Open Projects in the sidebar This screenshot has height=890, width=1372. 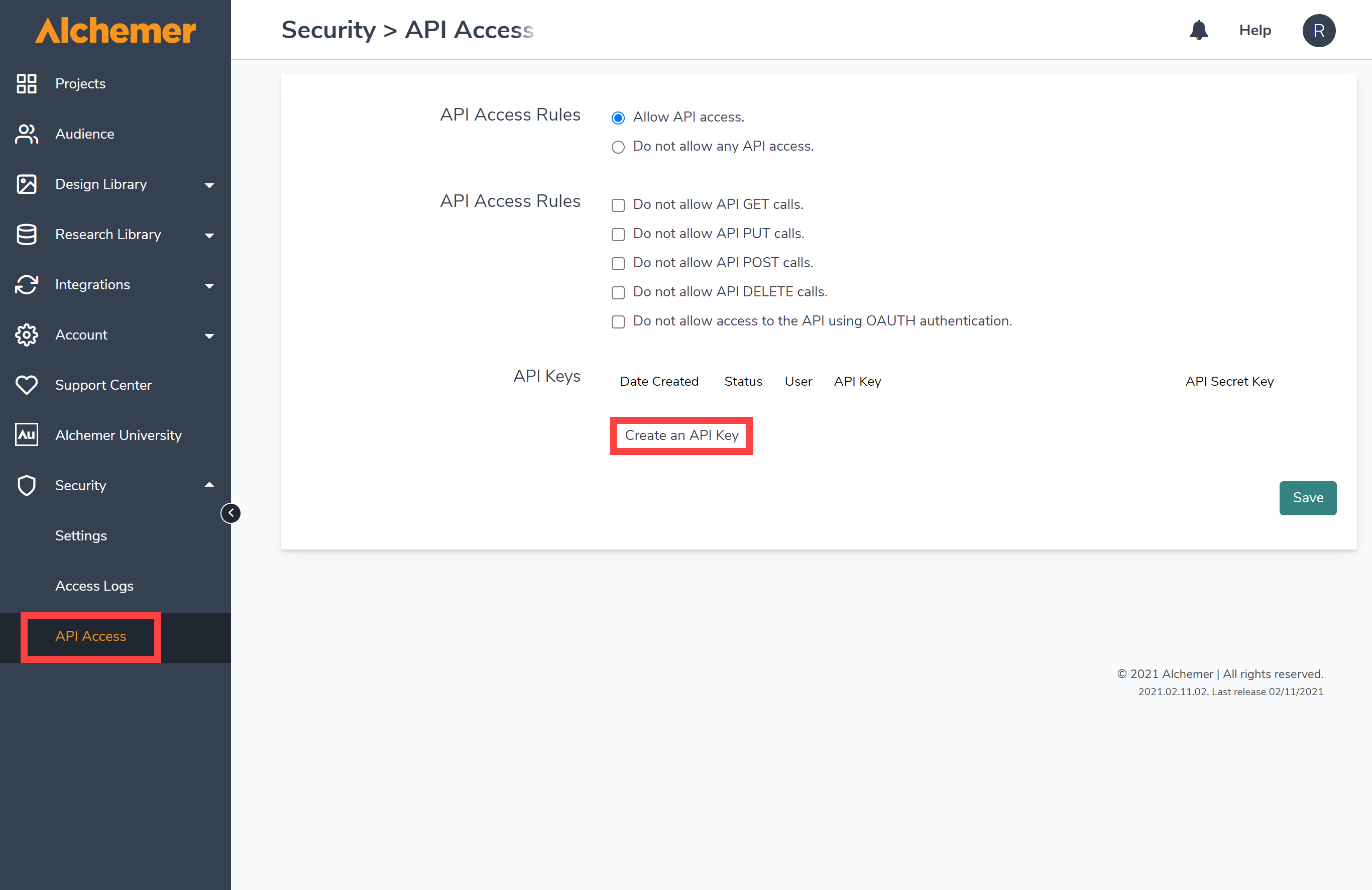click(x=80, y=83)
